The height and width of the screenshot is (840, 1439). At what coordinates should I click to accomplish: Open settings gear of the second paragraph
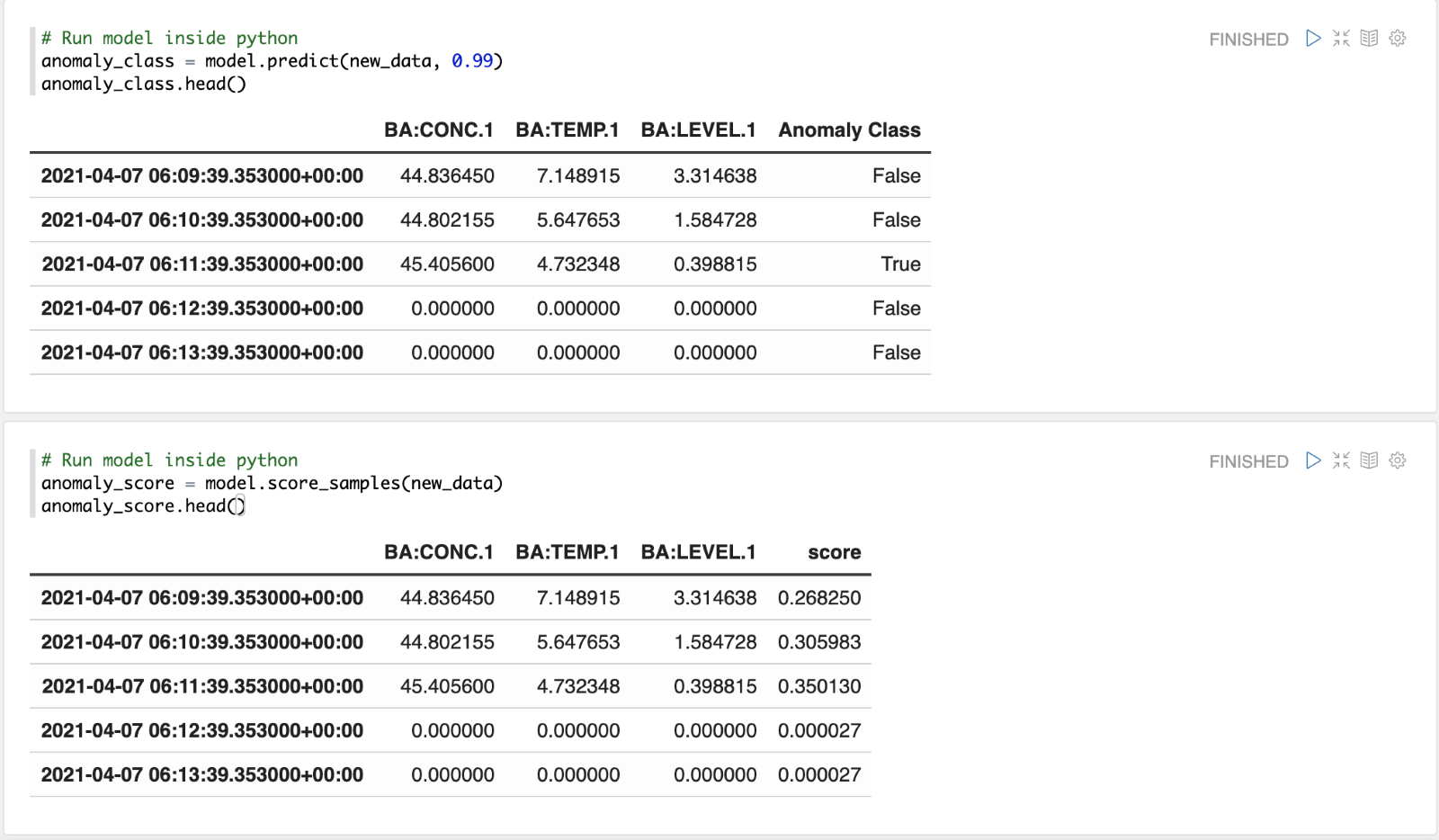(x=1397, y=460)
